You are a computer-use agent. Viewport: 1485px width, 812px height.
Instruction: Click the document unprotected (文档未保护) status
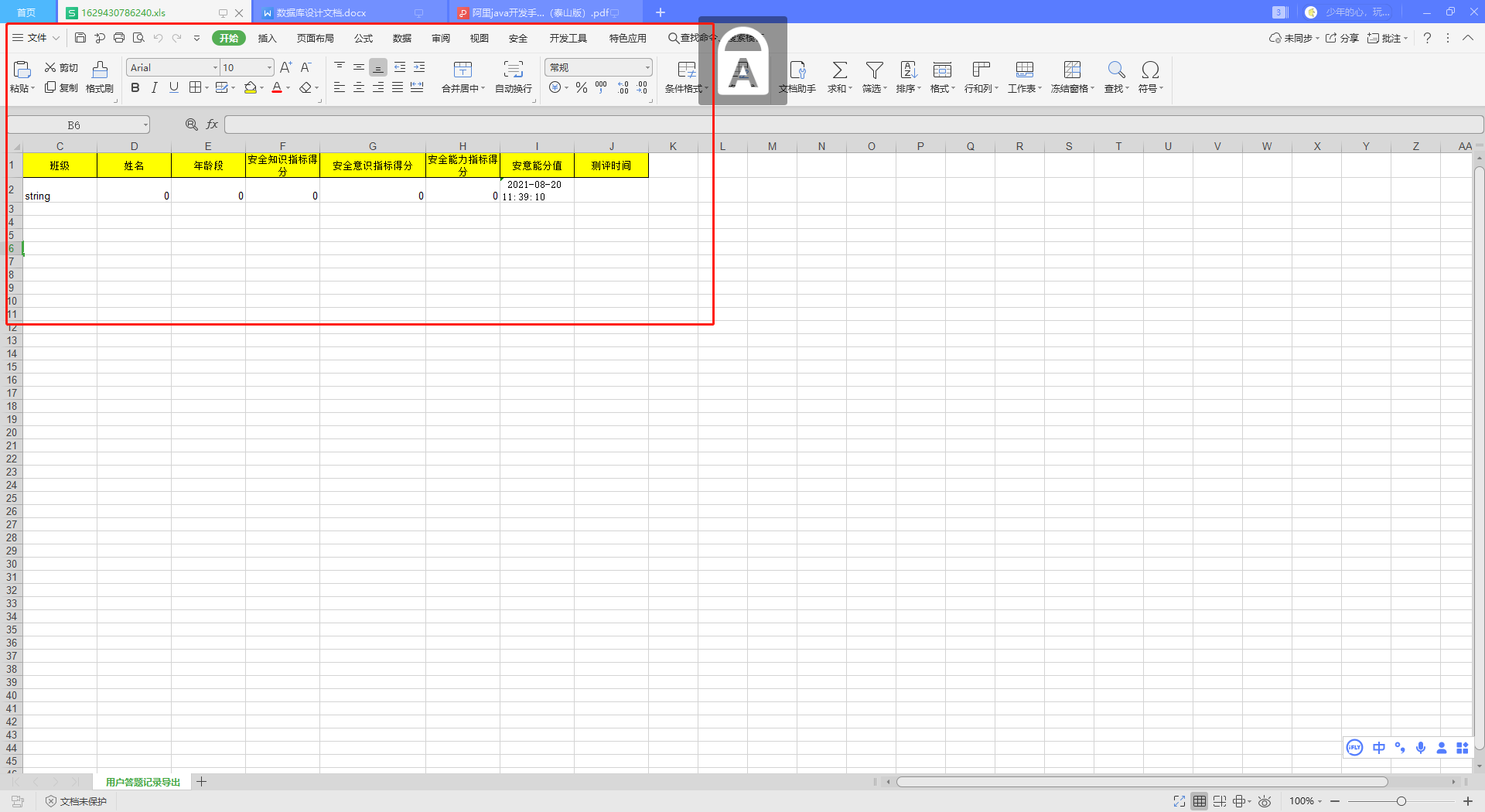tap(76, 801)
